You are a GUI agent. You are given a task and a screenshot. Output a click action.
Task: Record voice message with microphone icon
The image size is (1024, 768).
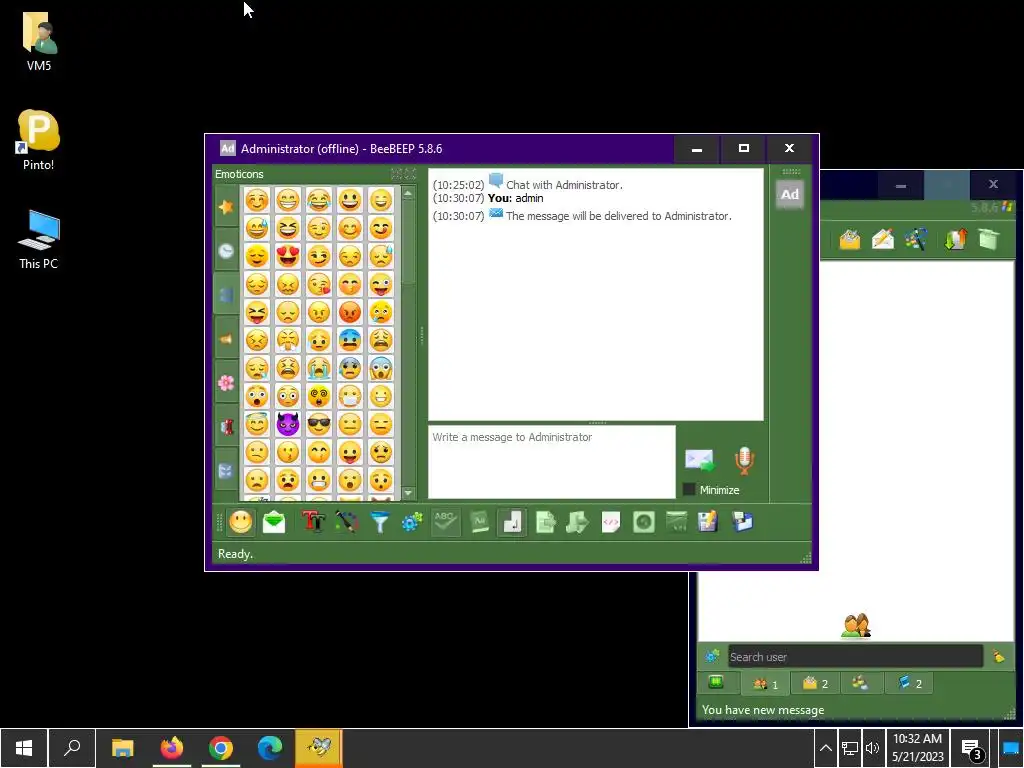point(744,460)
